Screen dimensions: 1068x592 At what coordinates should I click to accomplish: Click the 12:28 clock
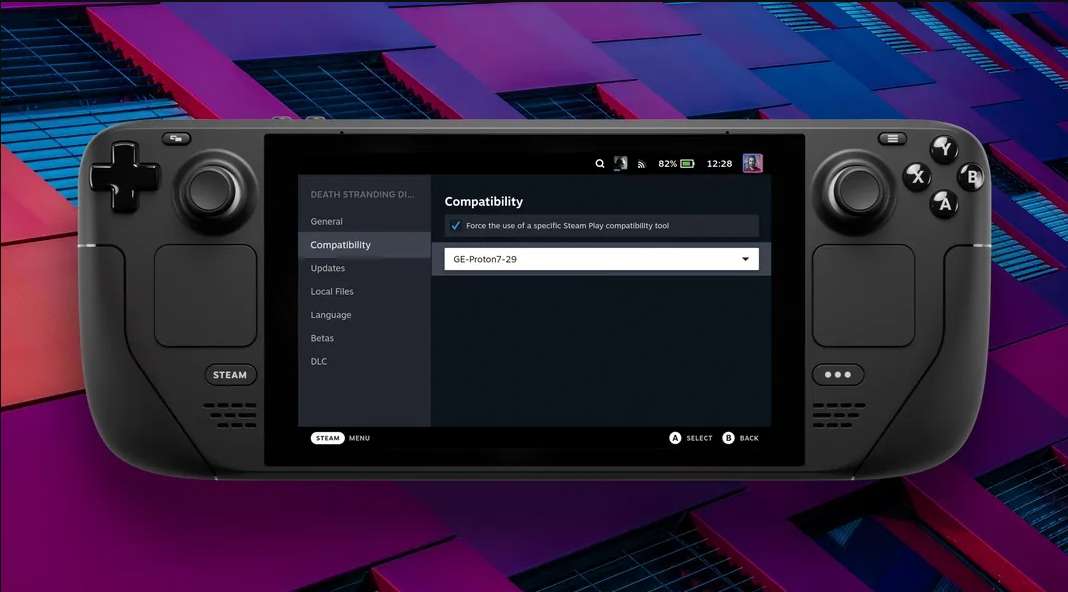pos(719,163)
